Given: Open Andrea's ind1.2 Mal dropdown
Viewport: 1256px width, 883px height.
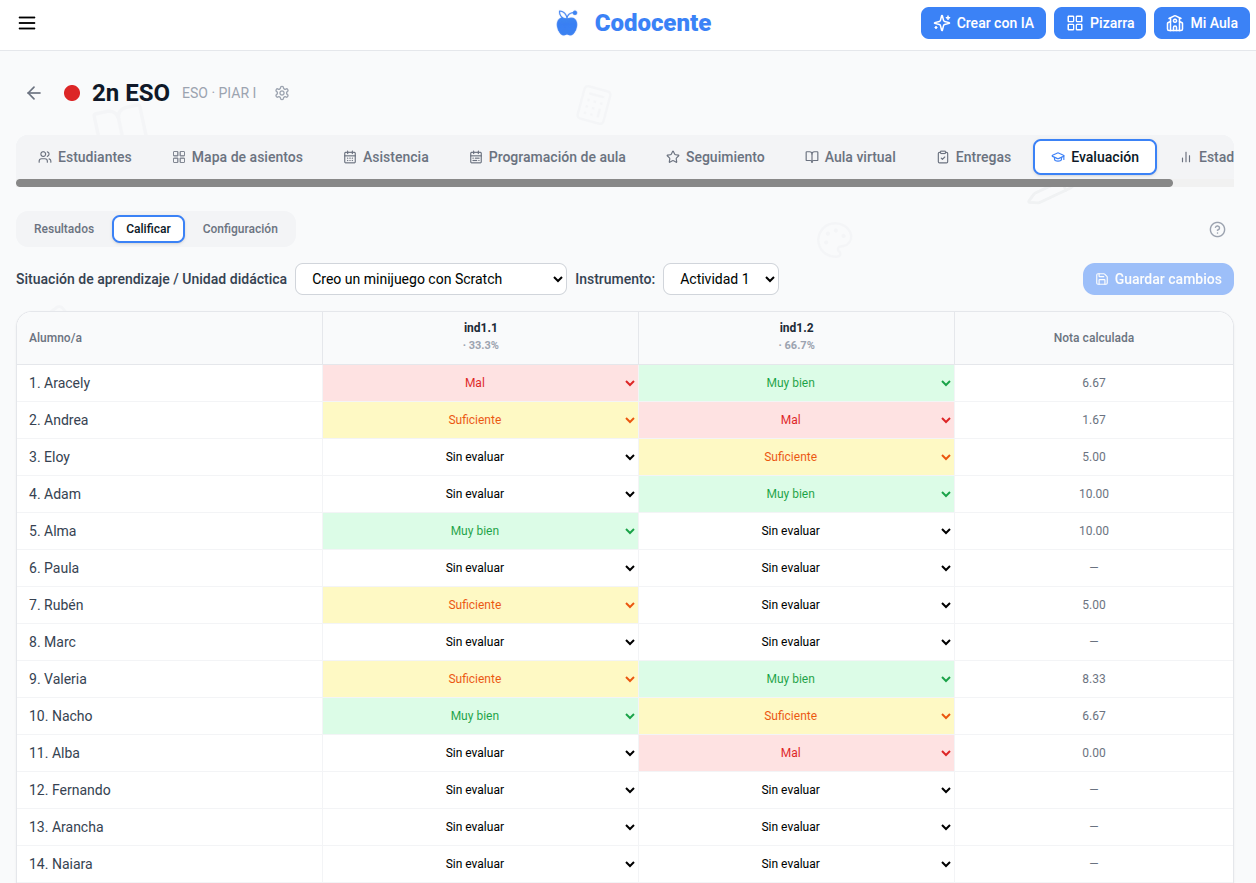Looking at the screenshot, I should [x=796, y=420].
